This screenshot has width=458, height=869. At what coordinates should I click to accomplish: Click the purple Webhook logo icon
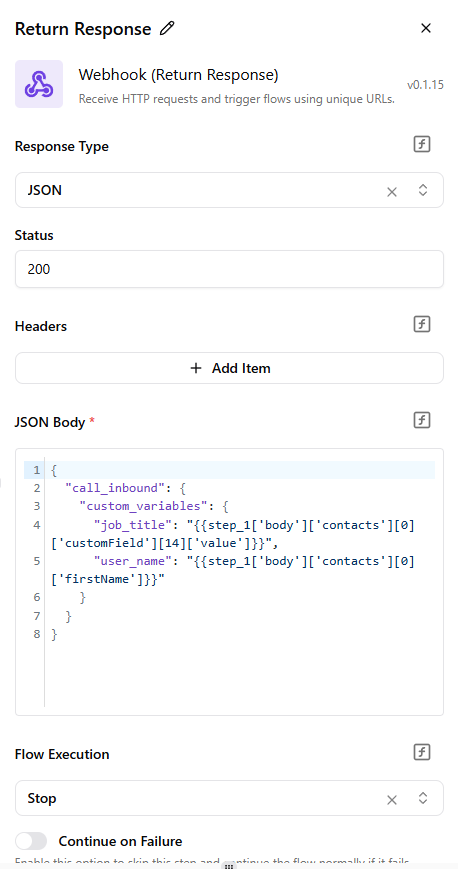coord(39,84)
